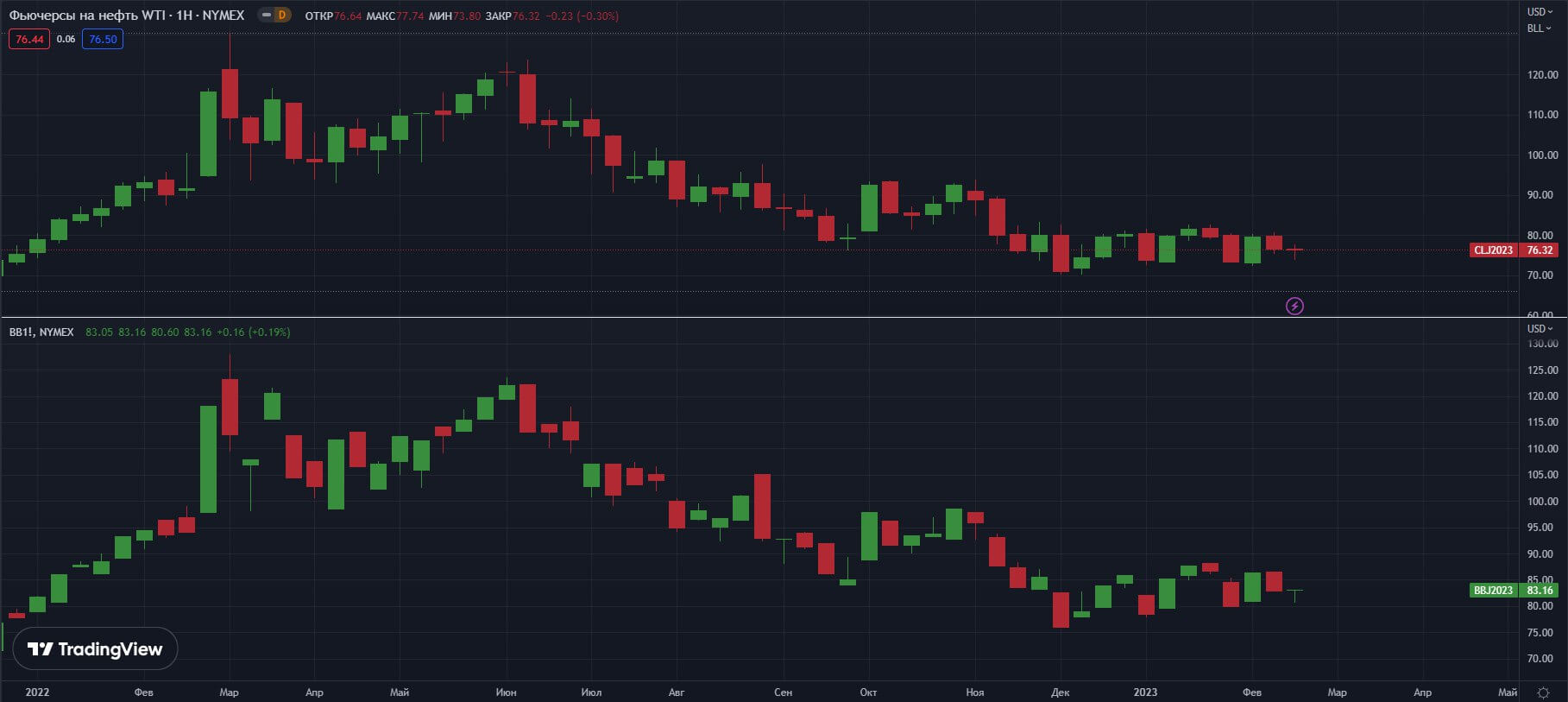Click the green 83.16 price label
Image resolution: width=1568 pixels, height=702 pixels.
(x=1540, y=591)
